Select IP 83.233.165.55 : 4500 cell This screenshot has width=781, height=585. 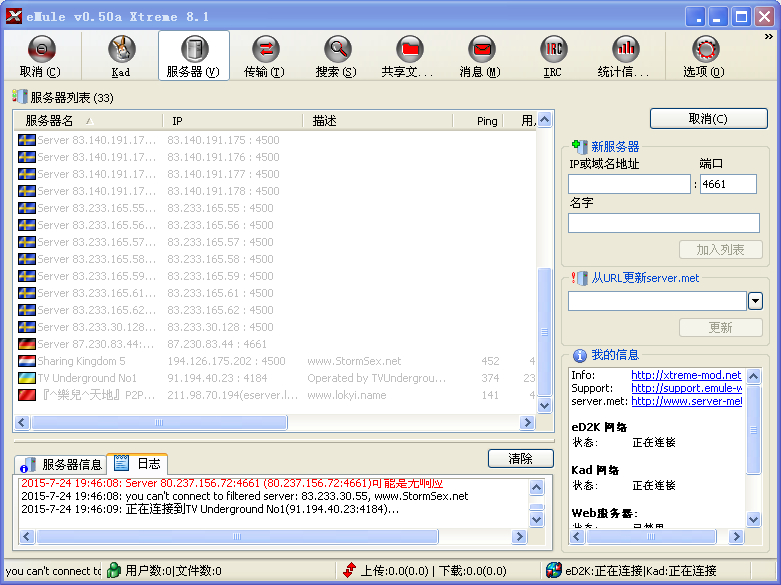click(x=220, y=208)
